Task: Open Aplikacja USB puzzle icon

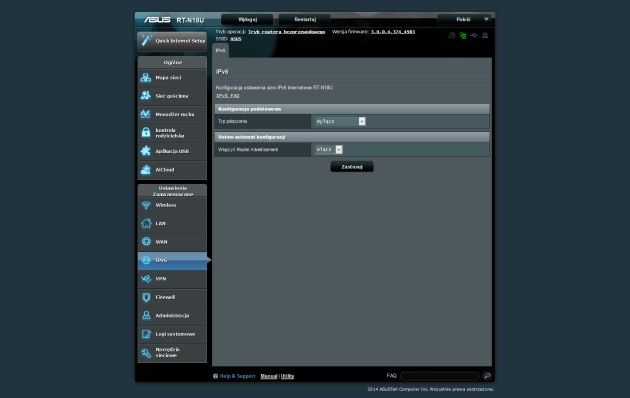Action: pyautogui.click(x=145, y=151)
